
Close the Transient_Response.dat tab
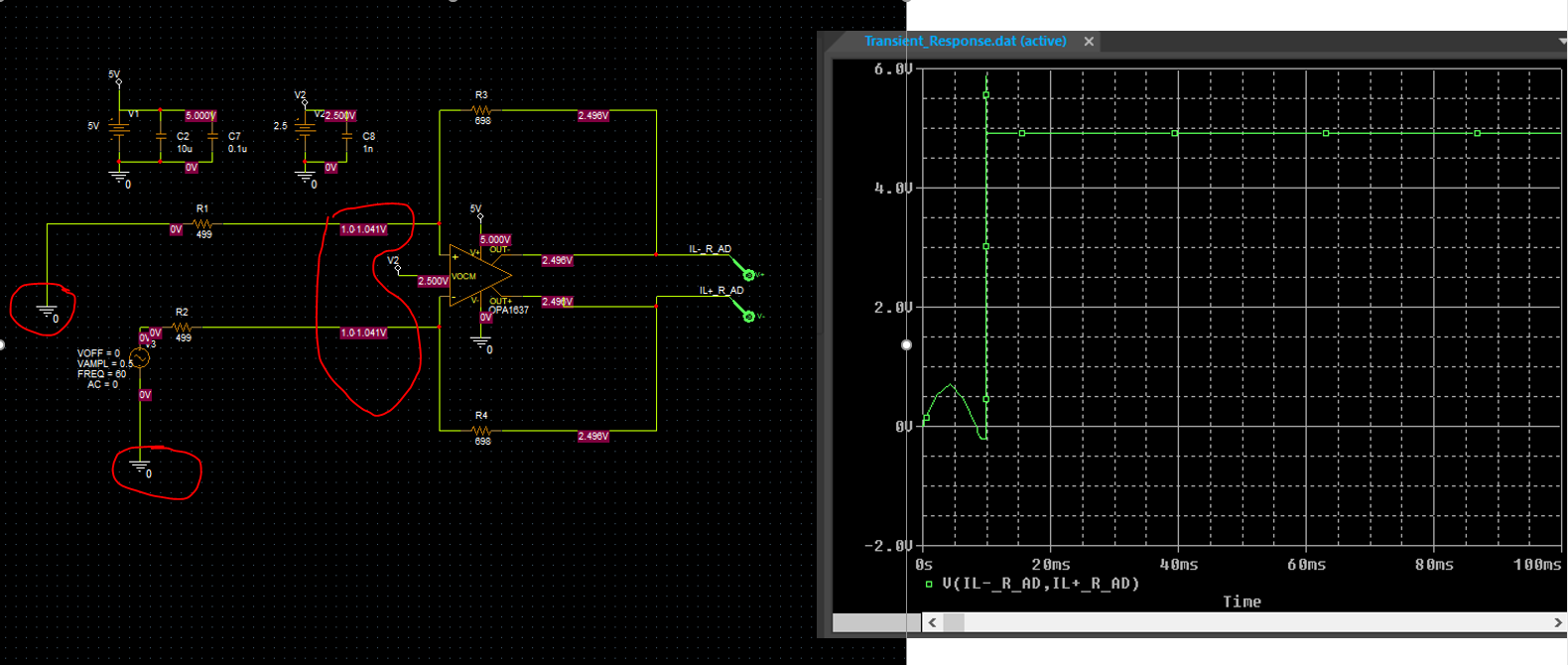pos(1089,42)
